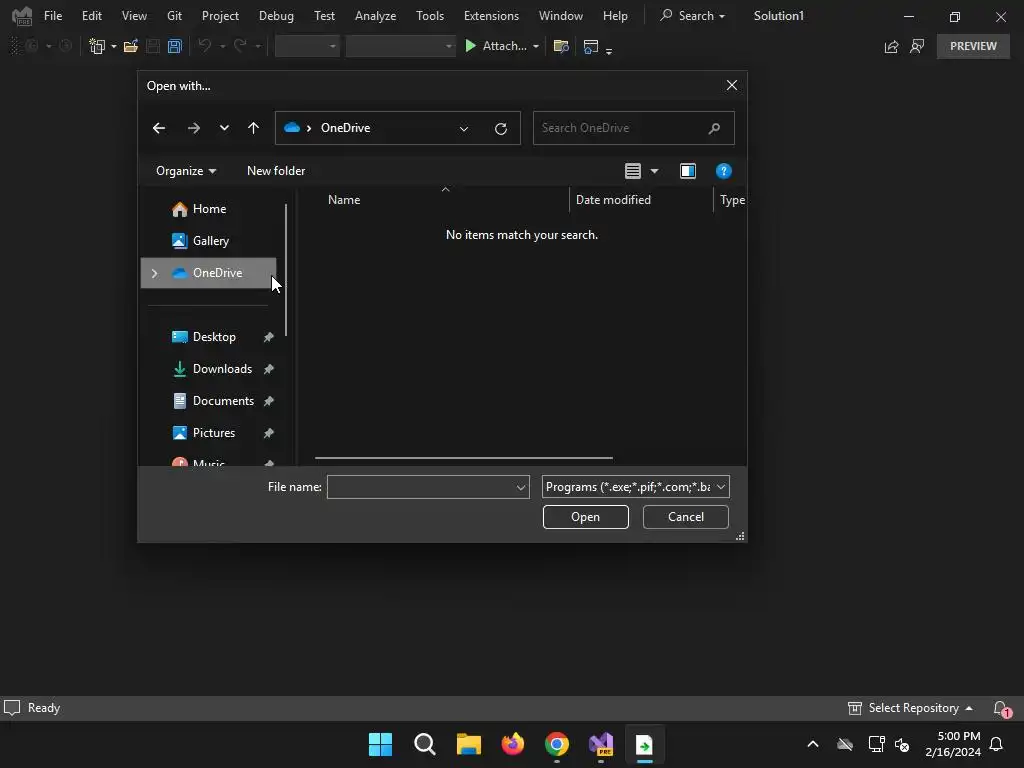Launch Google Chrome from taskbar

click(556, 744)
